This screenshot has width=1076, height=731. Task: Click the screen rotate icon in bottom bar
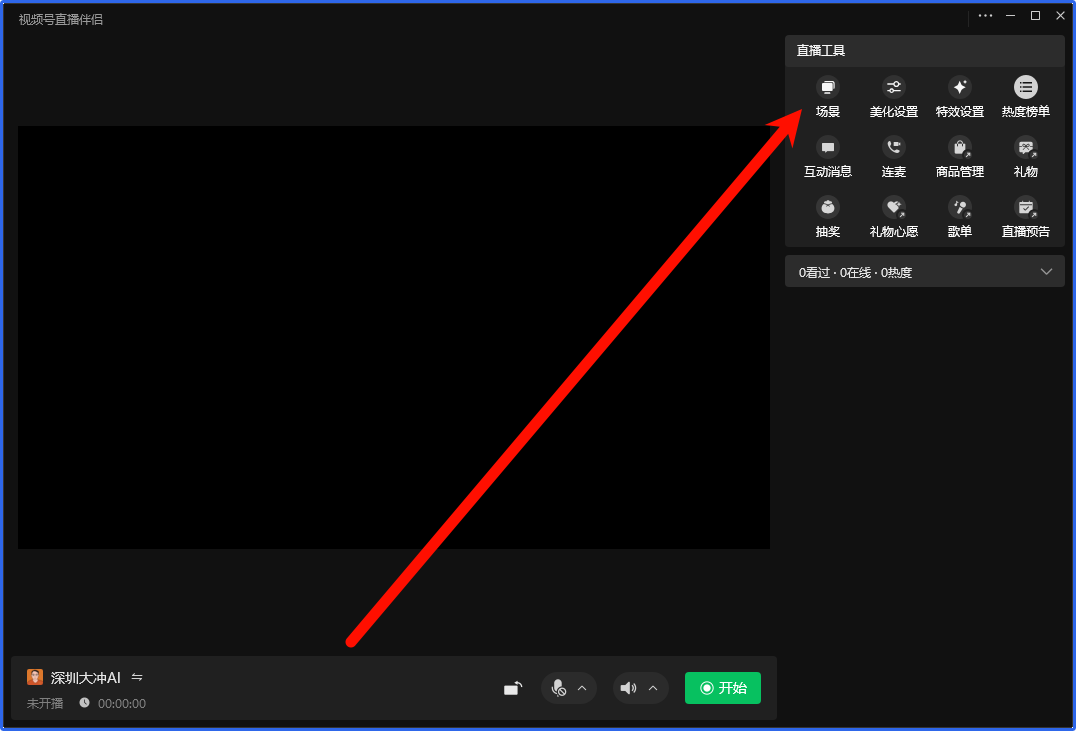(512, 688)
